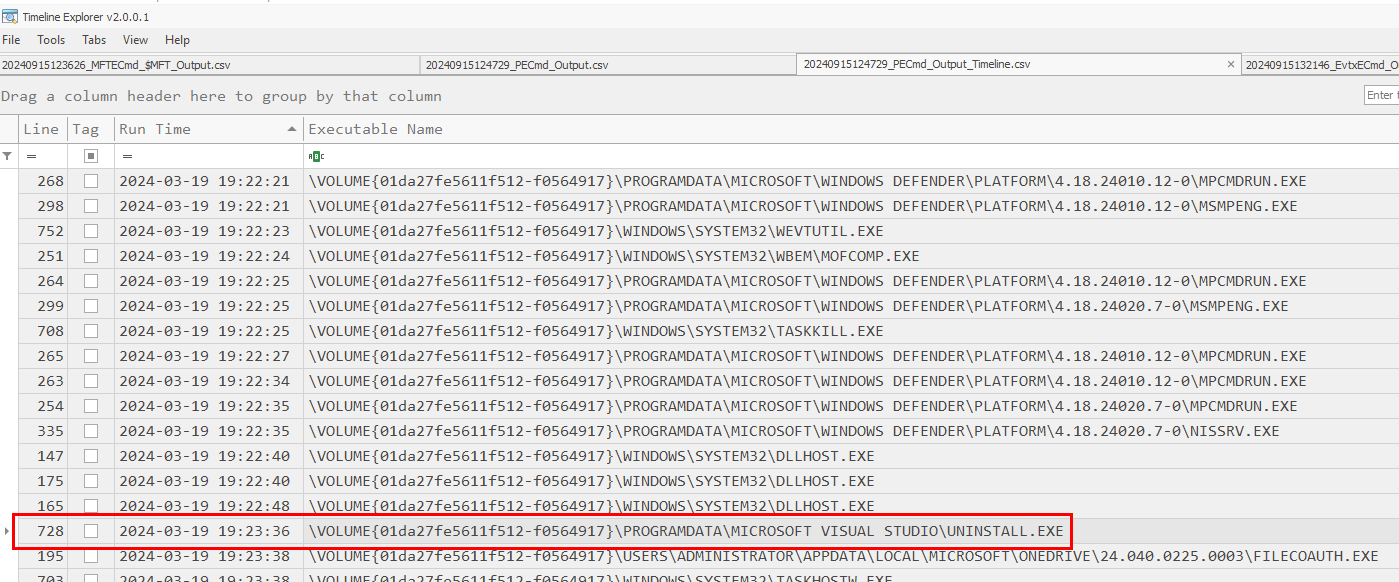The image size is (1399, 582).
Task: Click the Run Time sort arrow
Action: pyautogui.click(x=292, y=129)
